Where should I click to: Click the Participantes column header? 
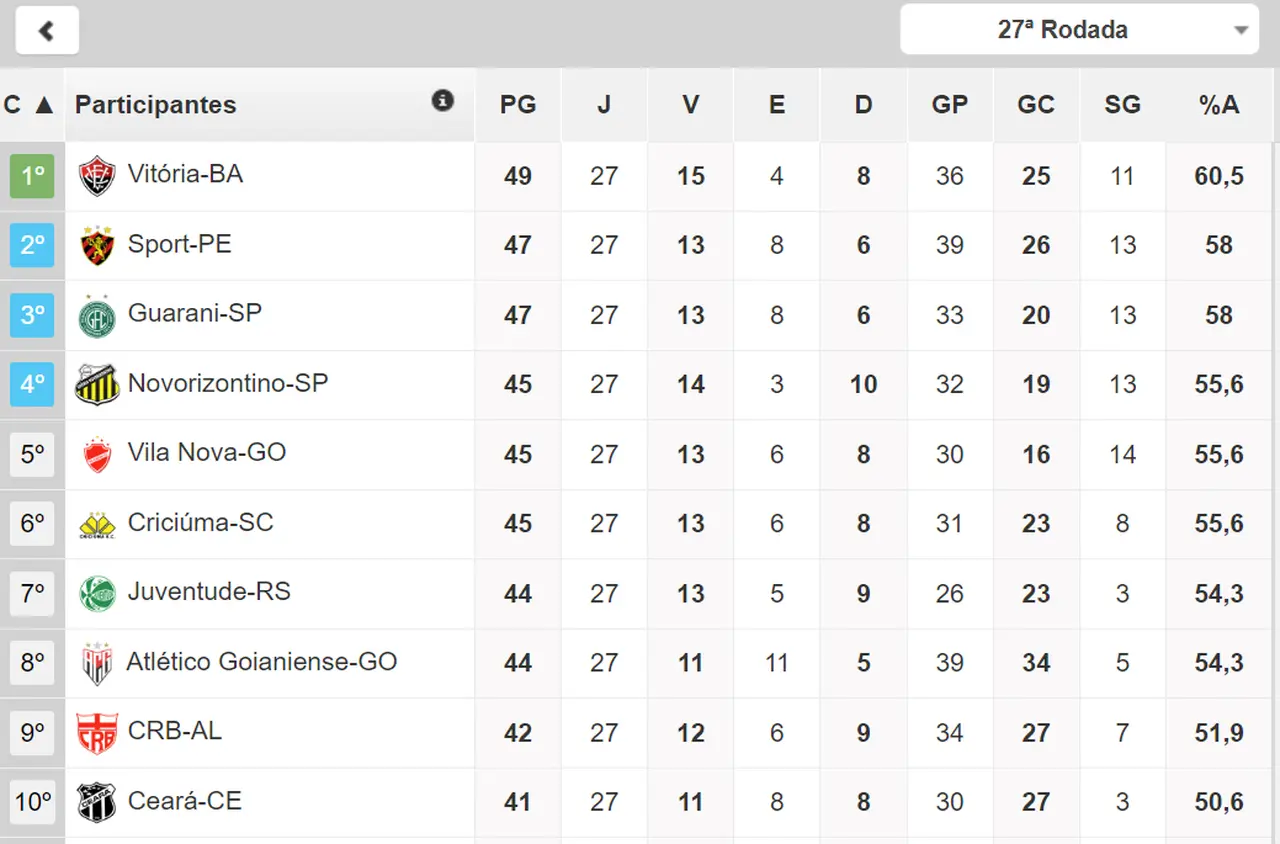click(156, 105)
